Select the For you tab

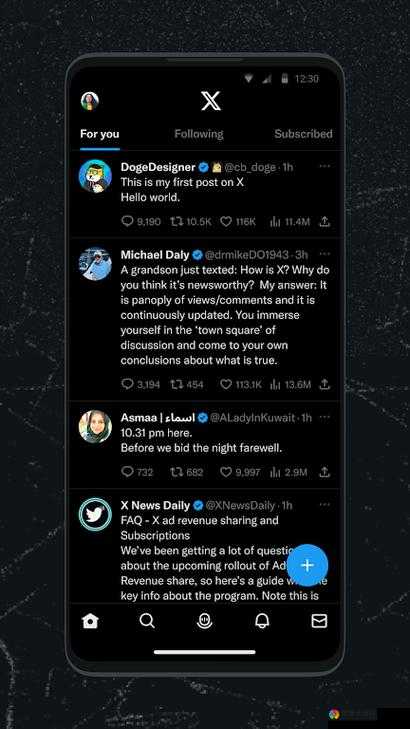[x=99, y=134]
